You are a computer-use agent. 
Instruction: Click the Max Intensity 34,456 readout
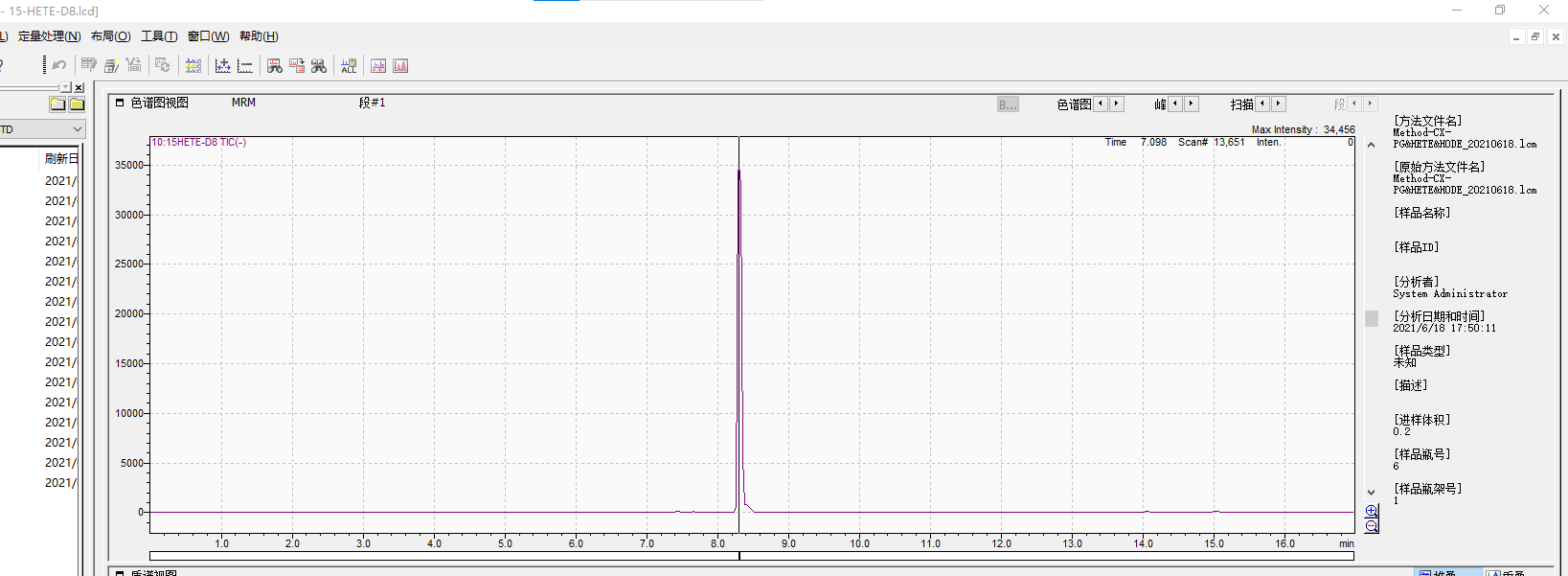point(1303,129)
